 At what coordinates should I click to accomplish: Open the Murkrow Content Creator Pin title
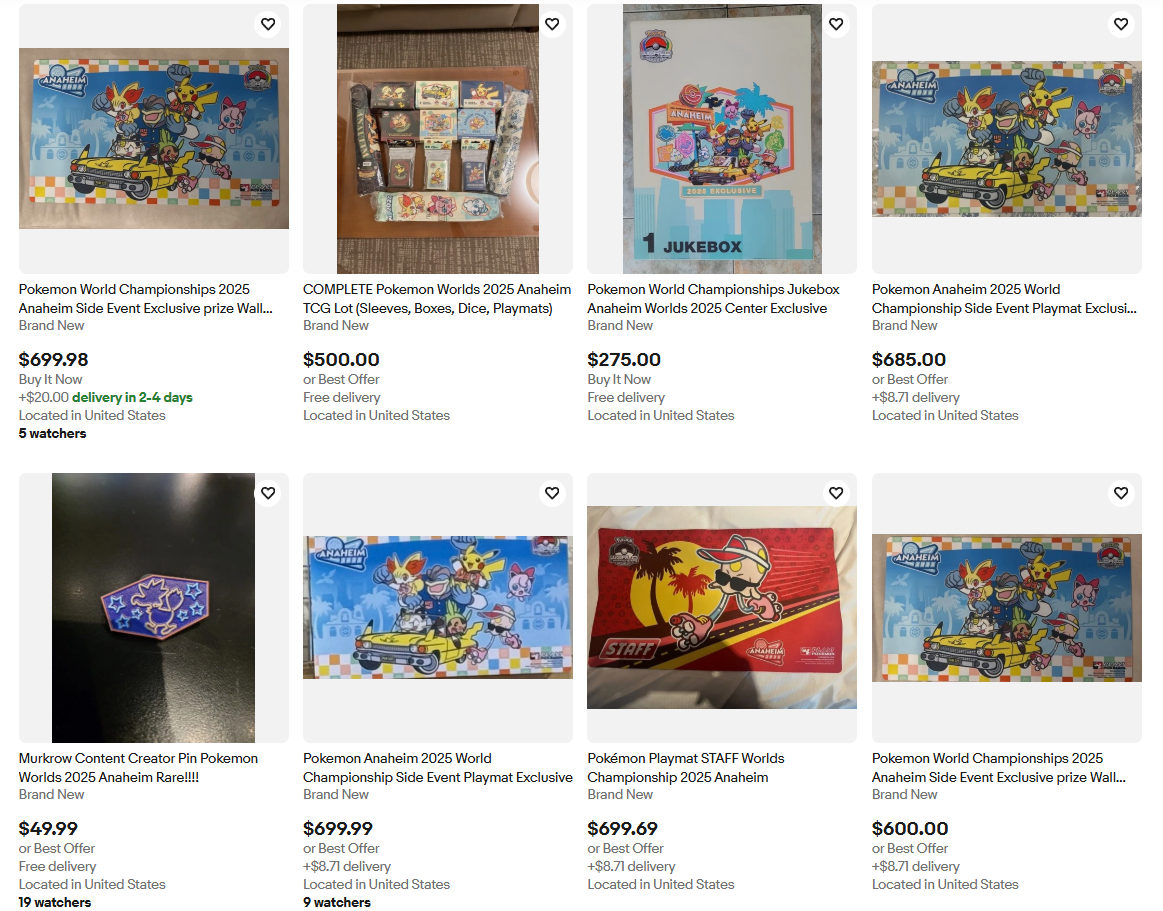(x=139, y=768)
